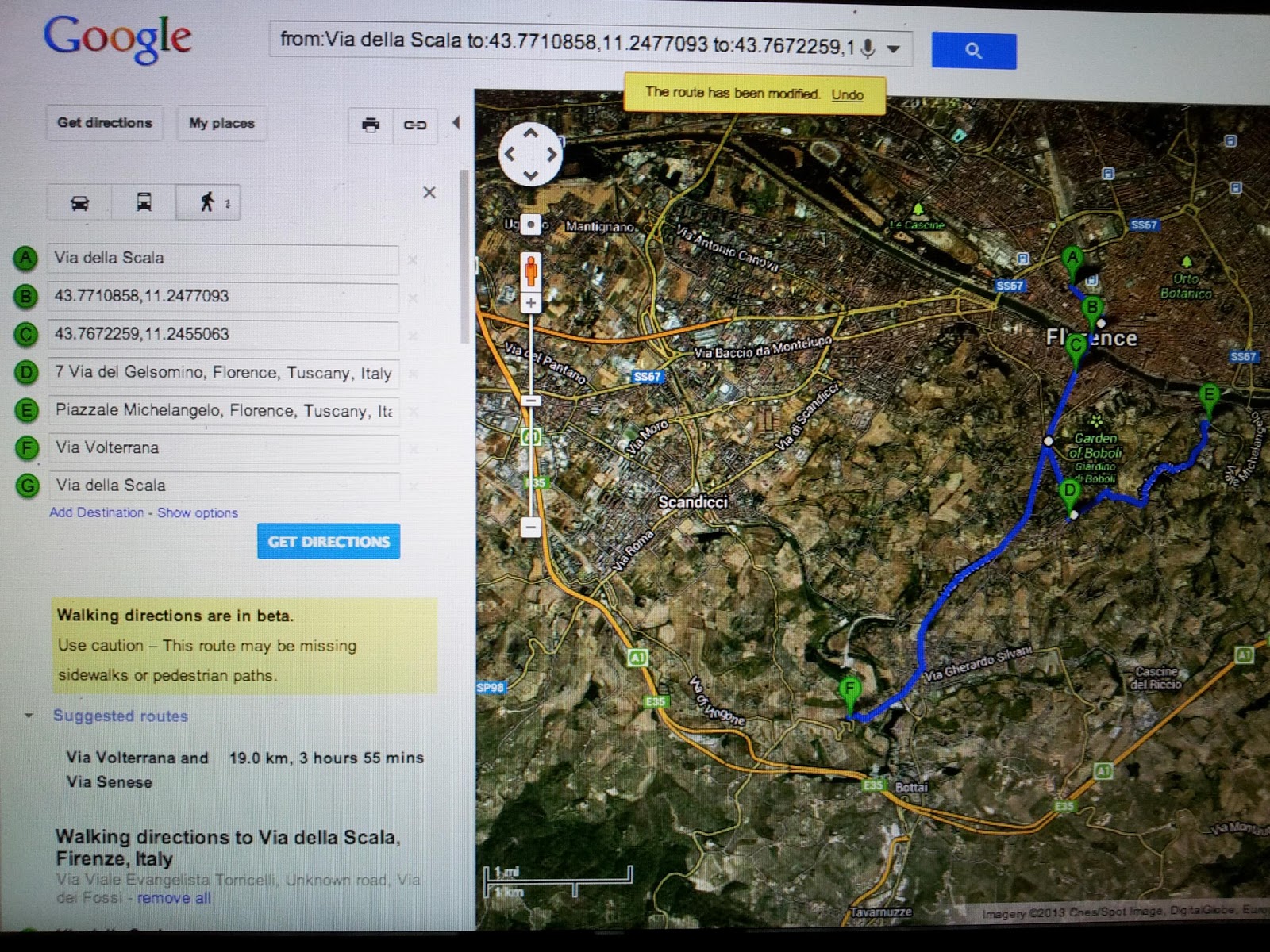Click the green marker C in list

point(26,334)
